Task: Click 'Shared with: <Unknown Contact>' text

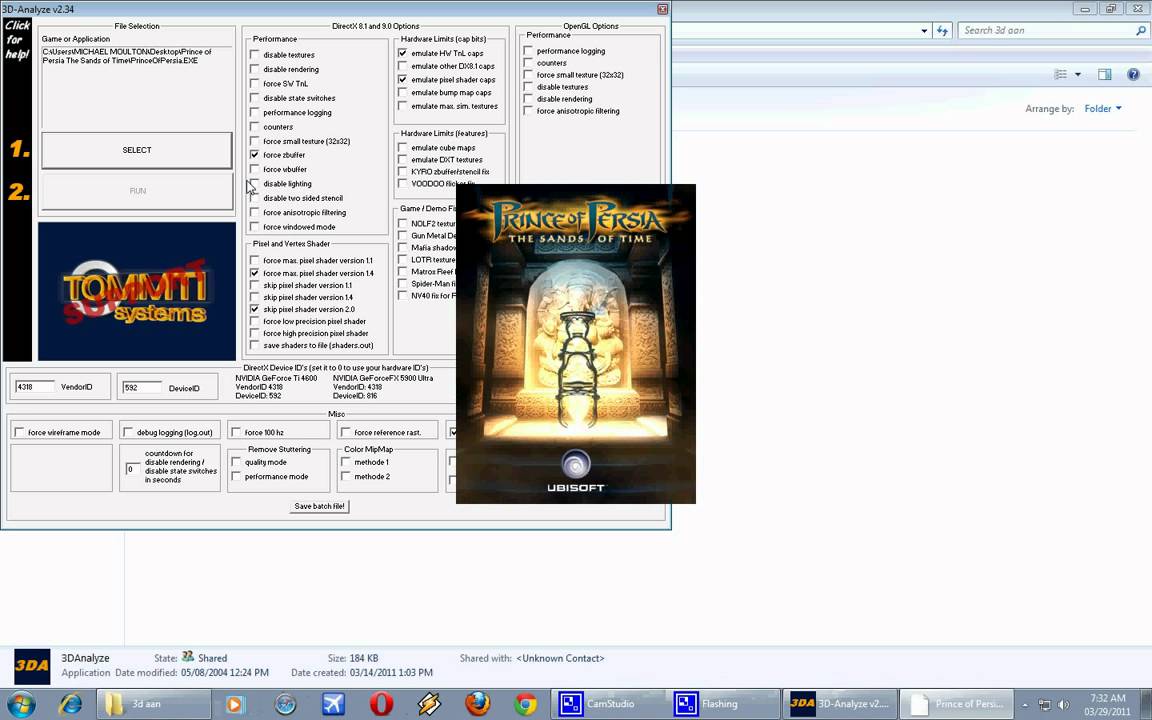Action: coord(532,658)
